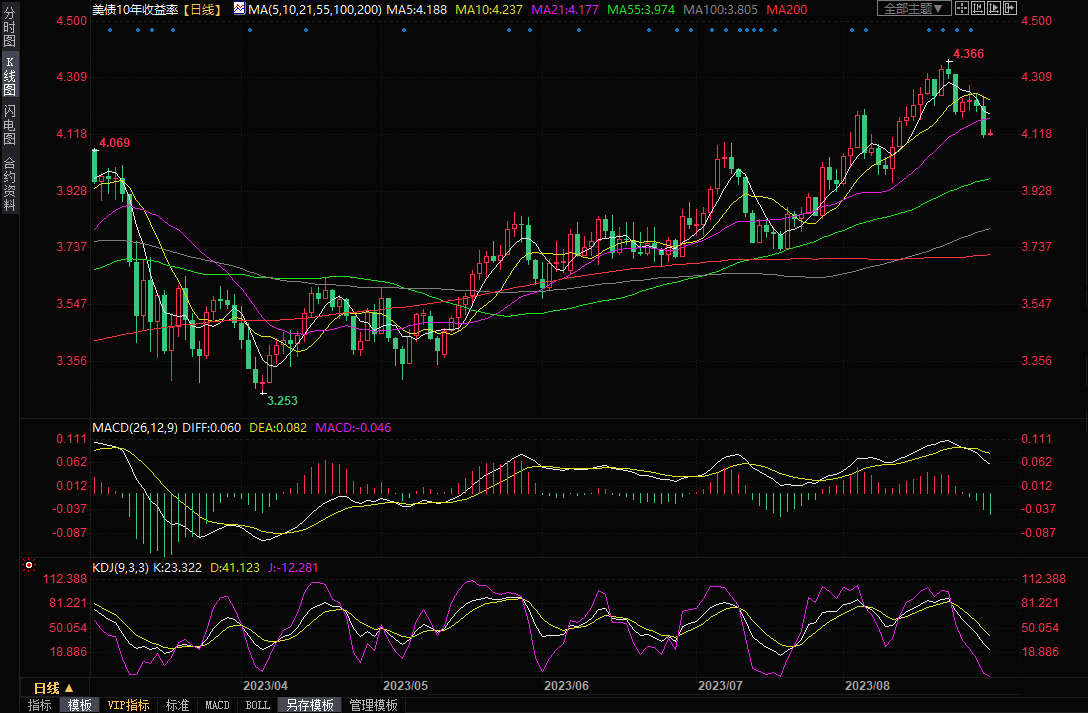Toggle the 指标 tab at bottom
1088x713 pixels.
pyautogui.click(x=40, y=705)
